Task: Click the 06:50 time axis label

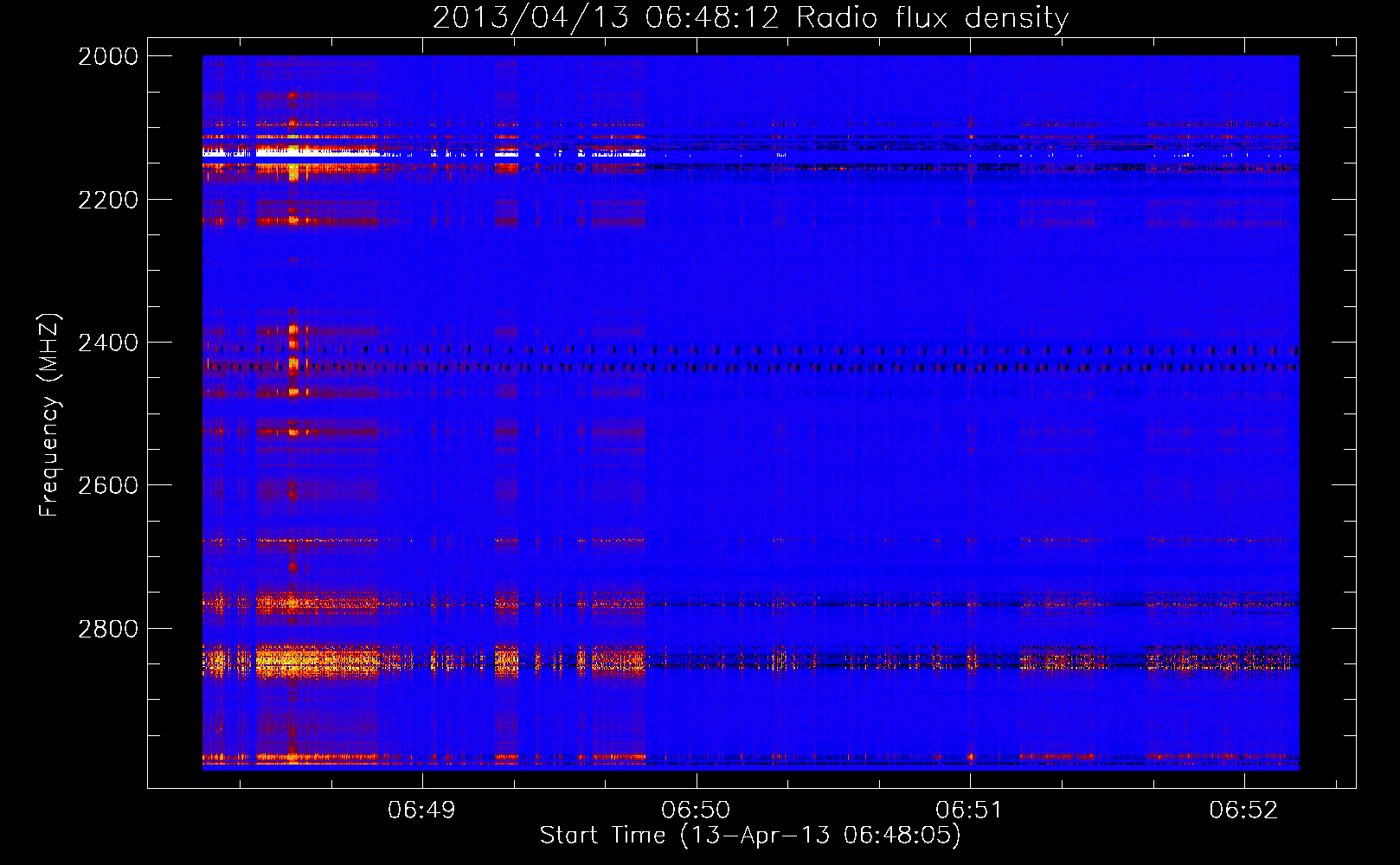Action: (696, 811)
